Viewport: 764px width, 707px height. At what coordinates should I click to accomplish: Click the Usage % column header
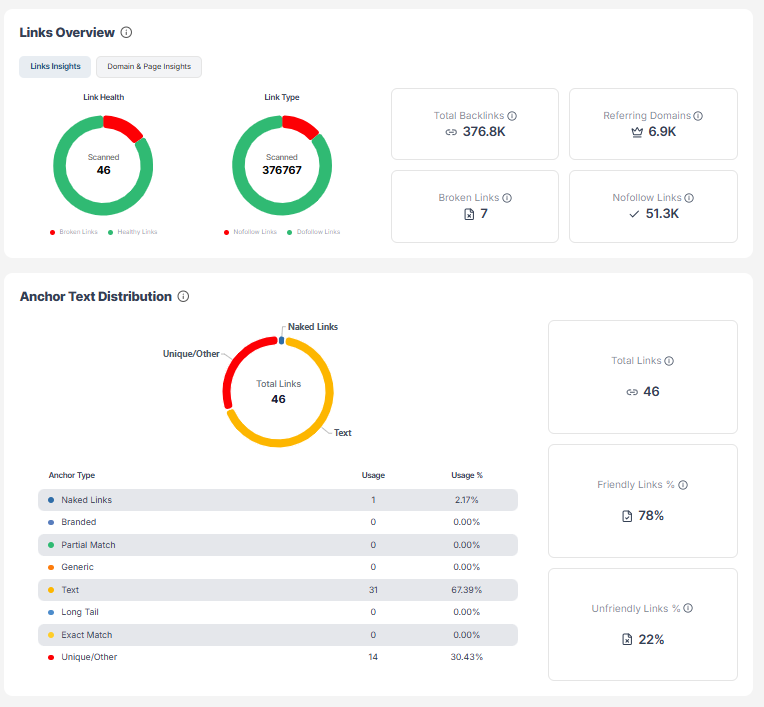(x=467, y=475)
